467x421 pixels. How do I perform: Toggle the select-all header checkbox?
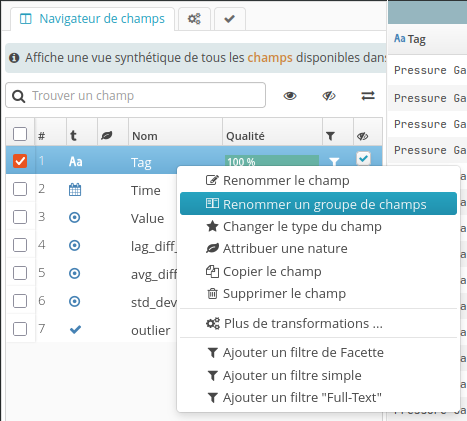[20, 134]
